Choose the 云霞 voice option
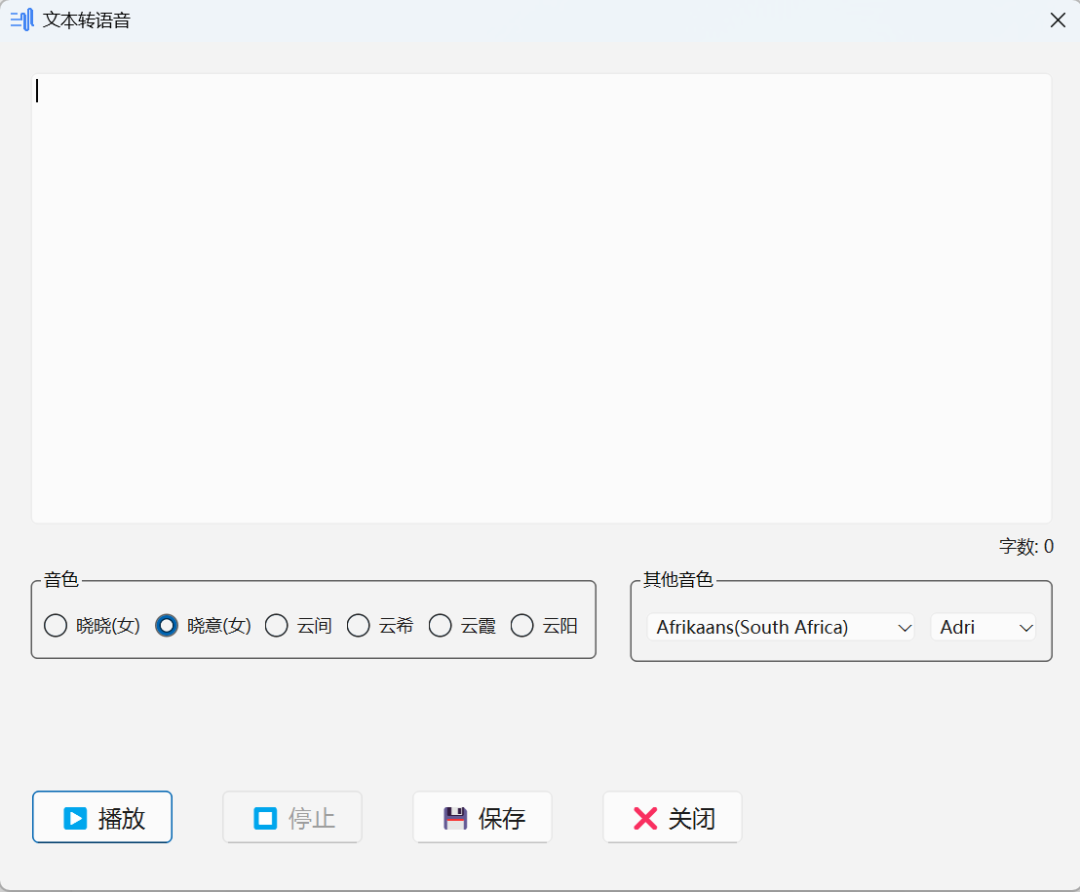The image size is (1080, 892). [x=462, y=625]
